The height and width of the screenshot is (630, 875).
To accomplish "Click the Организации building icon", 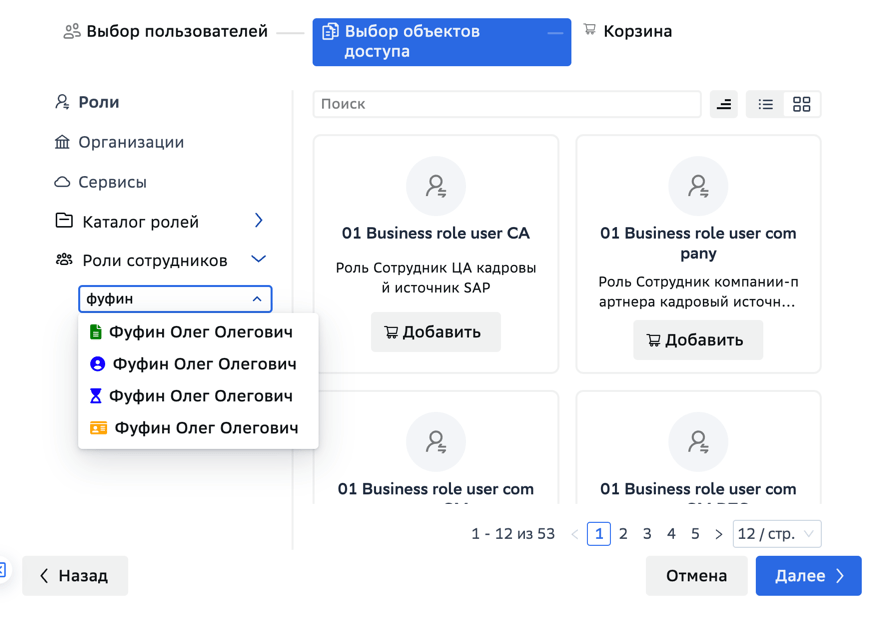I will [x=62, y=142].
